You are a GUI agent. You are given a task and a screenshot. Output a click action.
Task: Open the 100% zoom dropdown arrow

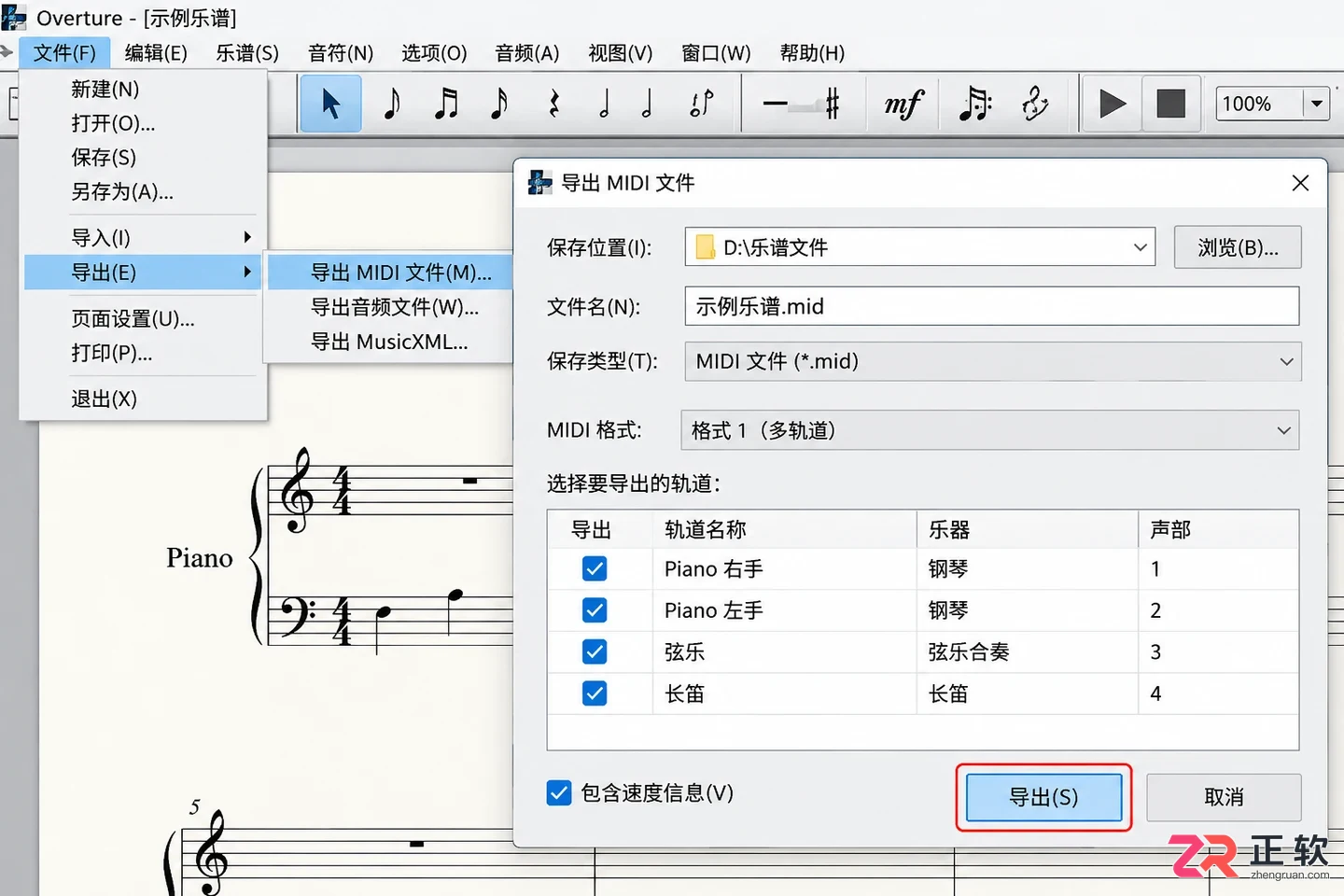(1317, 104)
